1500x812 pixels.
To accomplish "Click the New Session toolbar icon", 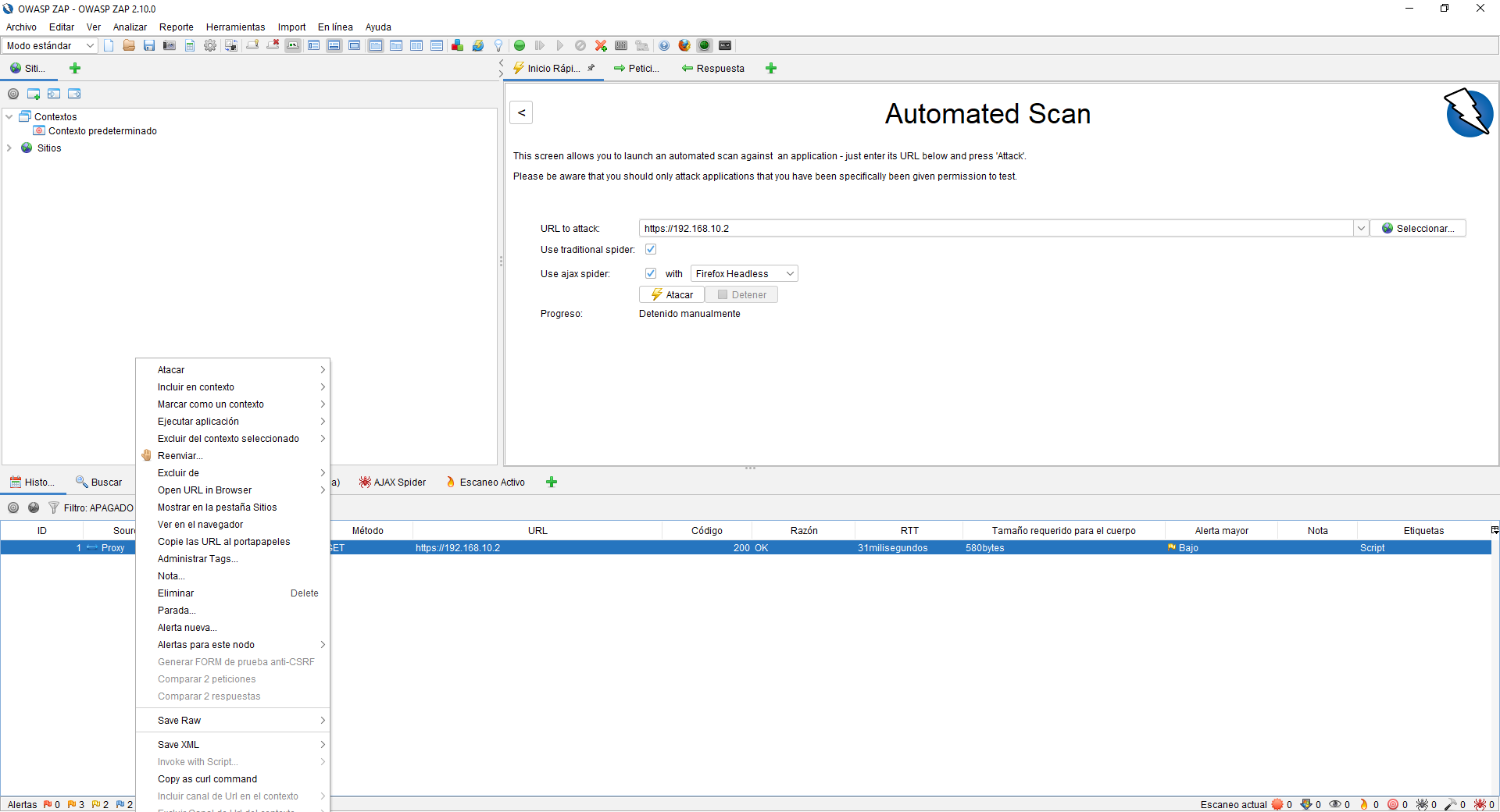I will (109, 45).
